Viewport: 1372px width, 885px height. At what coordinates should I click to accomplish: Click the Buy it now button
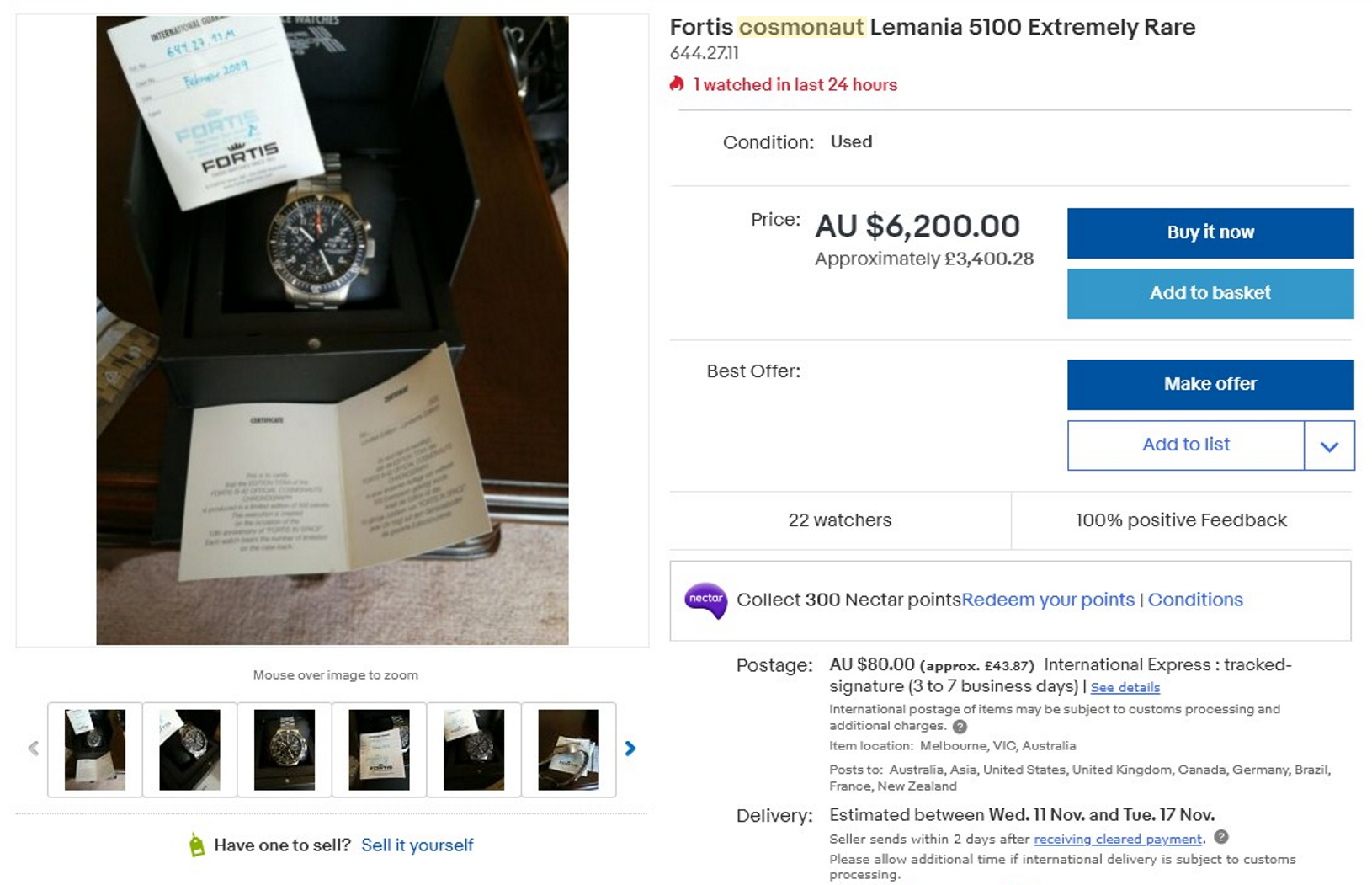1210,233
